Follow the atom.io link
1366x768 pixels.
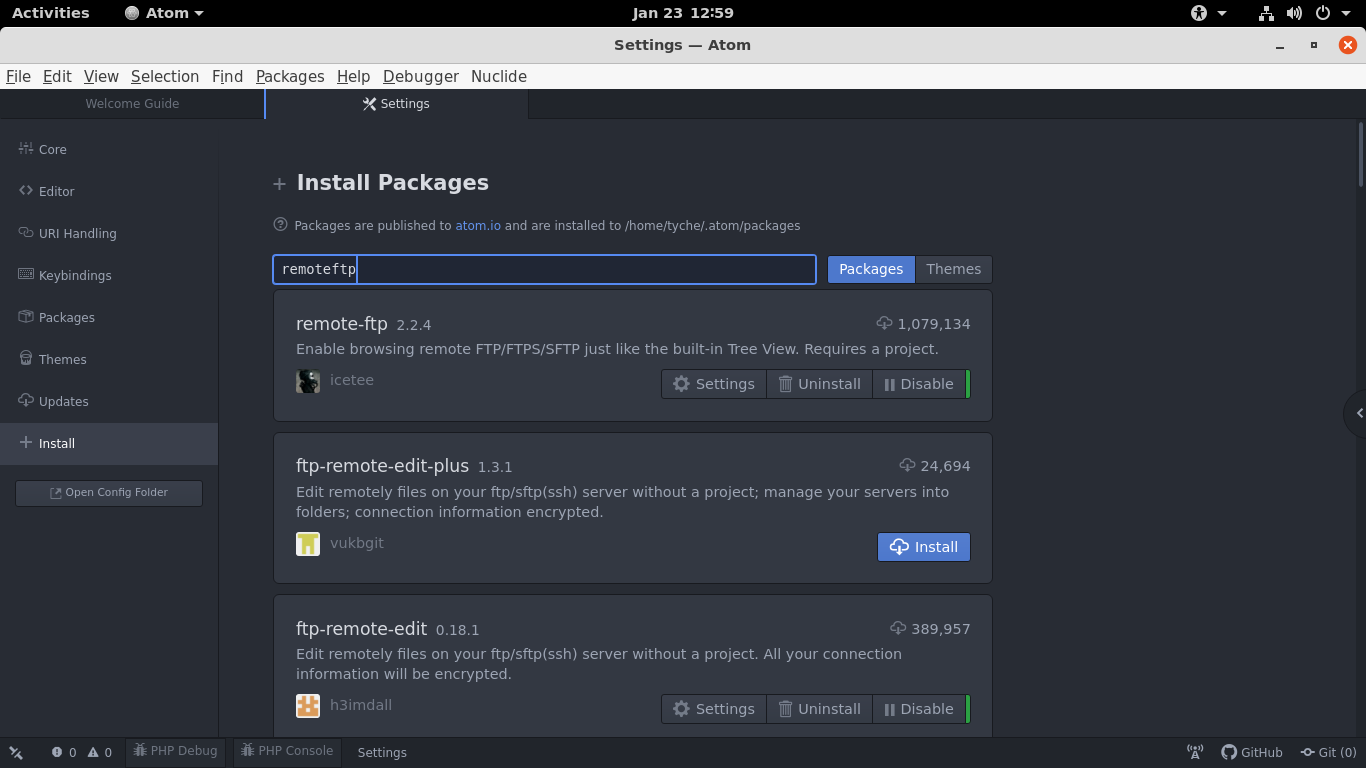coord(478,226)
